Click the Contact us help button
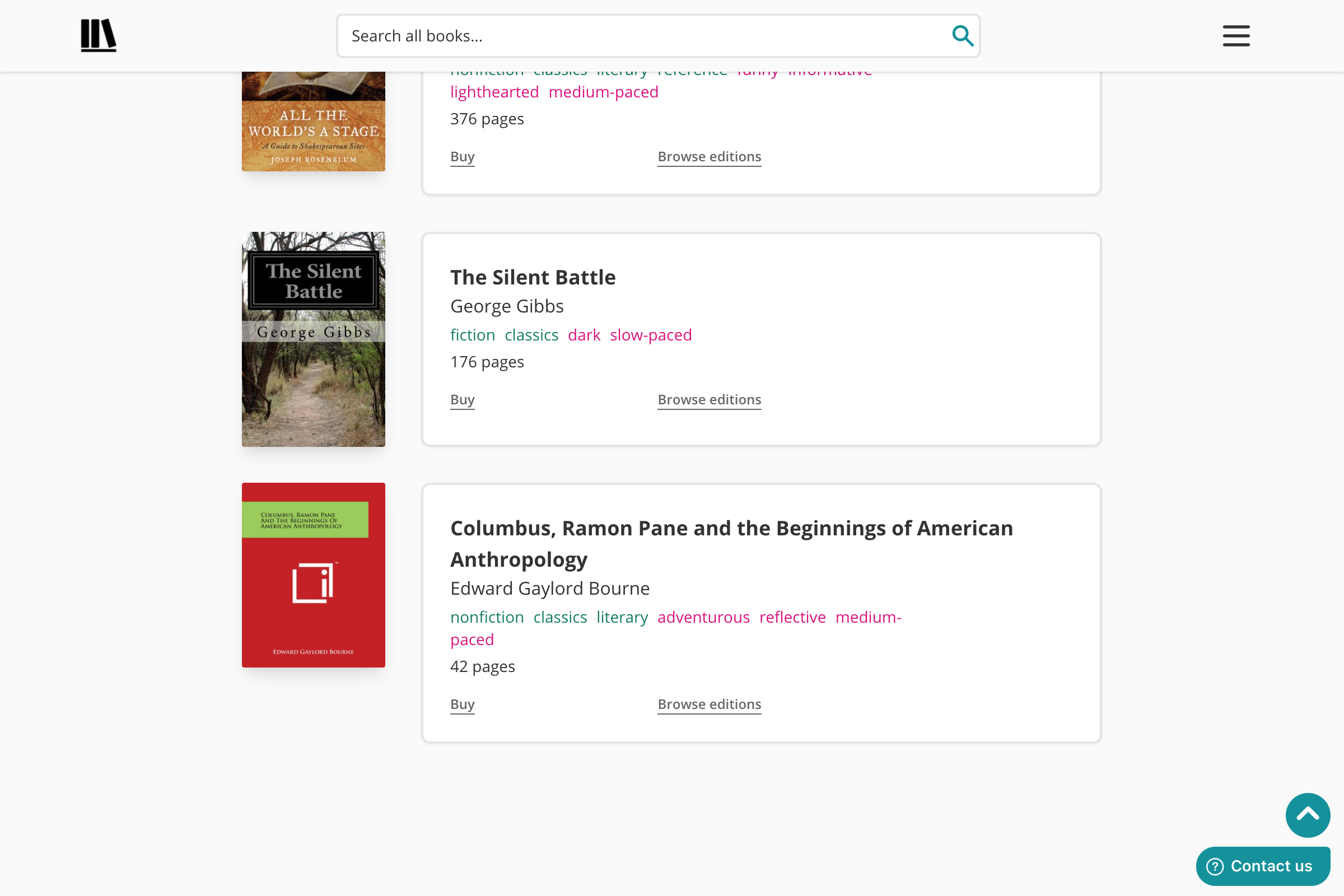The image size is (1344, 896). click(x=1263, y=866)
